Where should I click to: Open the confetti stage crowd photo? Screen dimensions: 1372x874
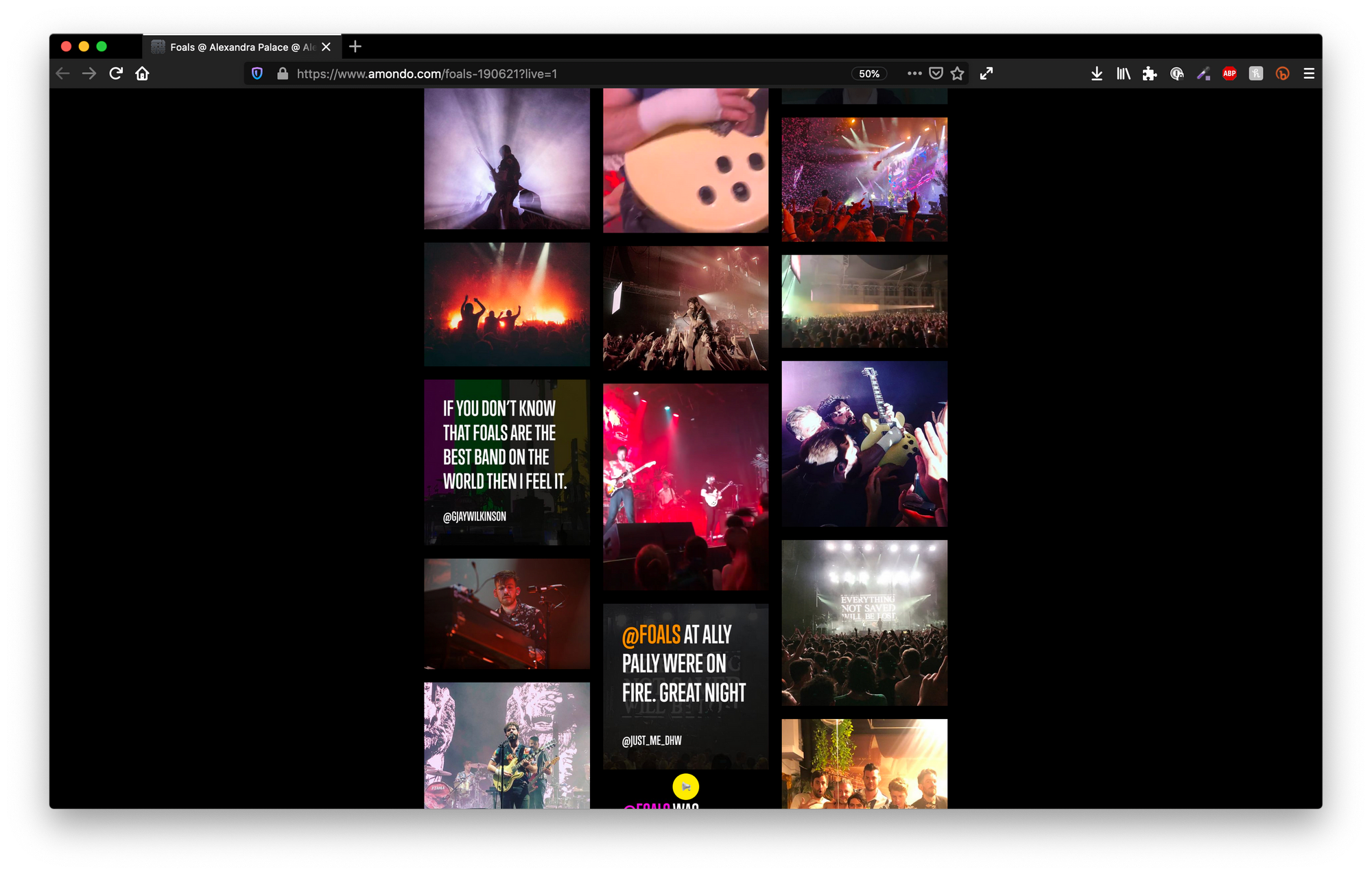[x=864, y=179]
